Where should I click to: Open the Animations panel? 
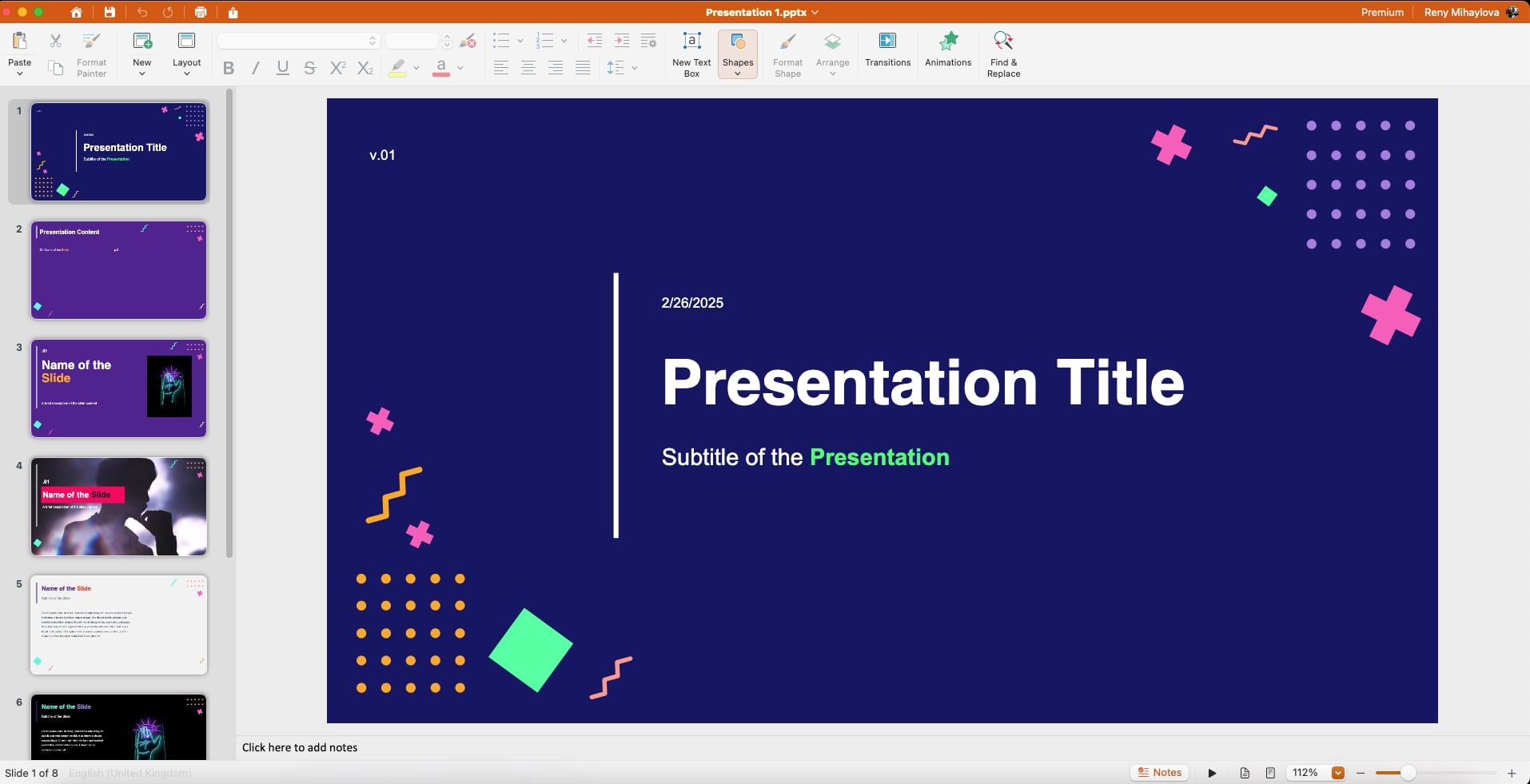(948, 50)
